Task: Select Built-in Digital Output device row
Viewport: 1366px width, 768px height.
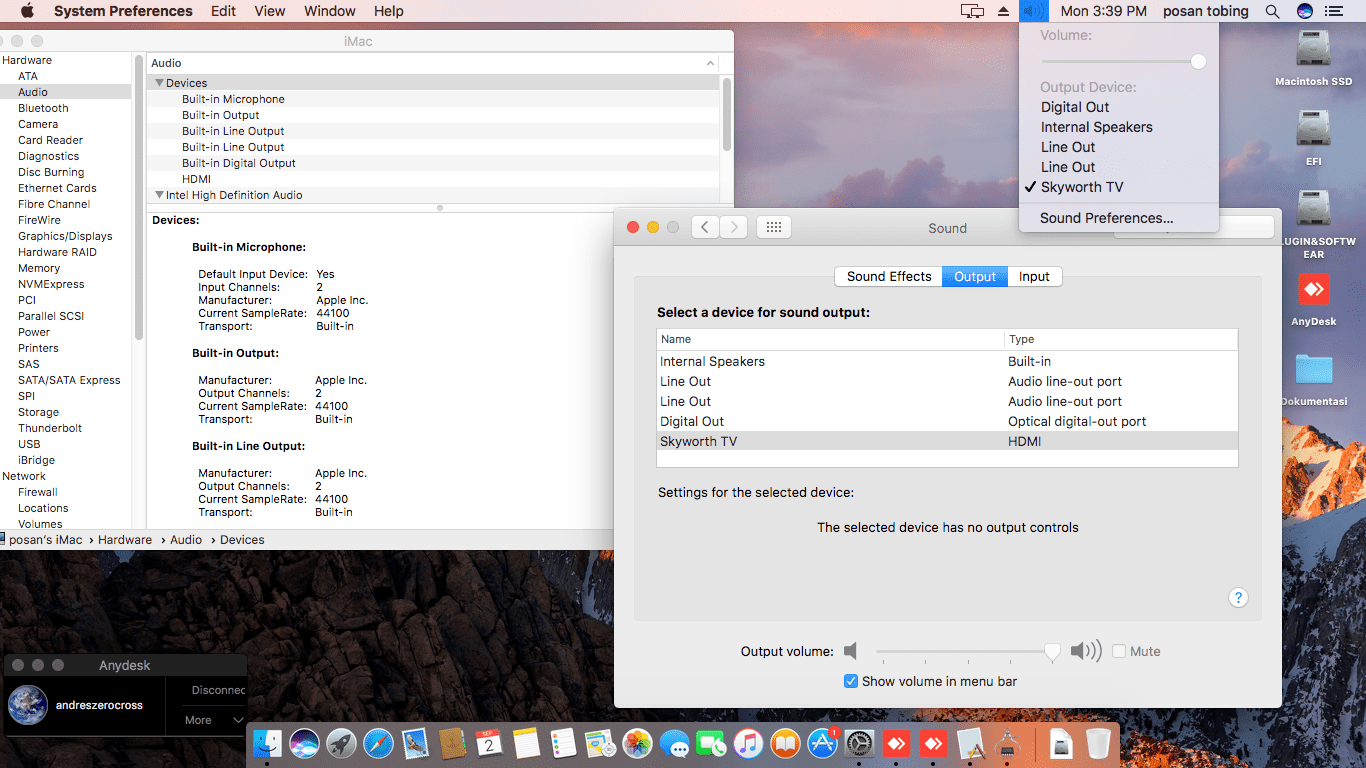Action: tap(432, 163)
